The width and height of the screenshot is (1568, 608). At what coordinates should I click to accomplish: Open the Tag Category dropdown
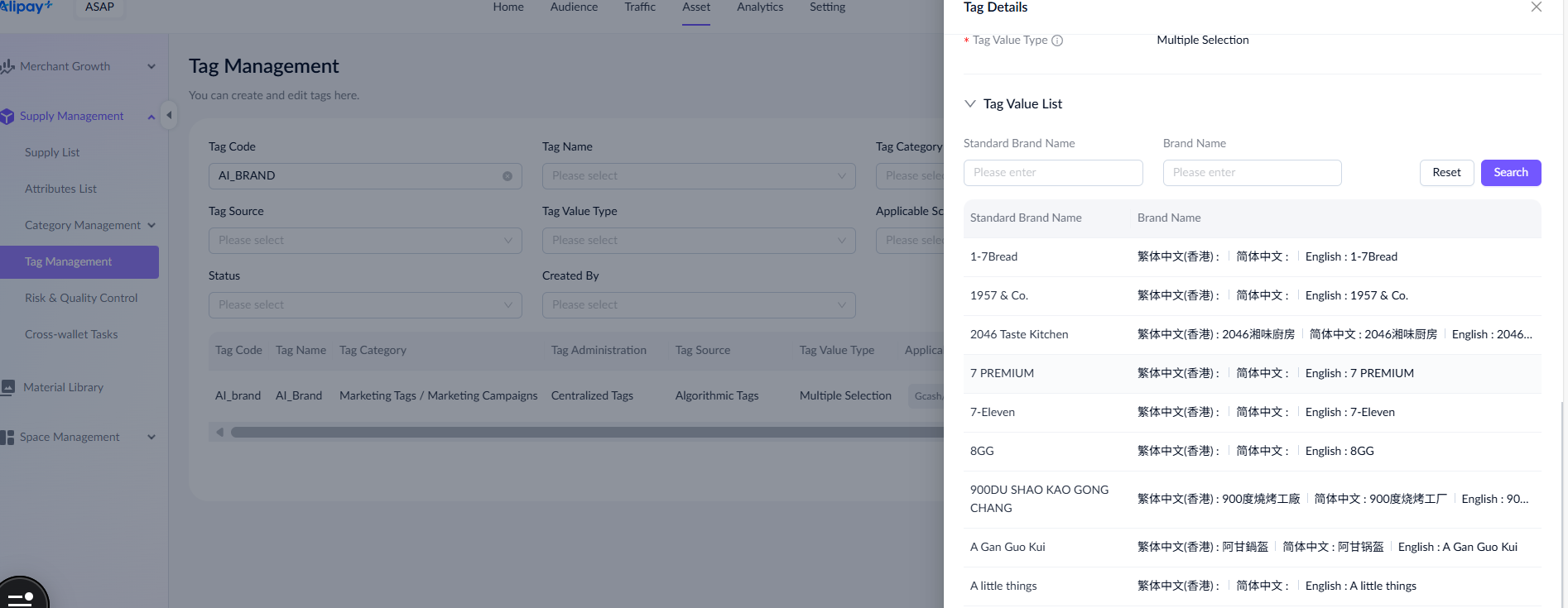[910, 176]
